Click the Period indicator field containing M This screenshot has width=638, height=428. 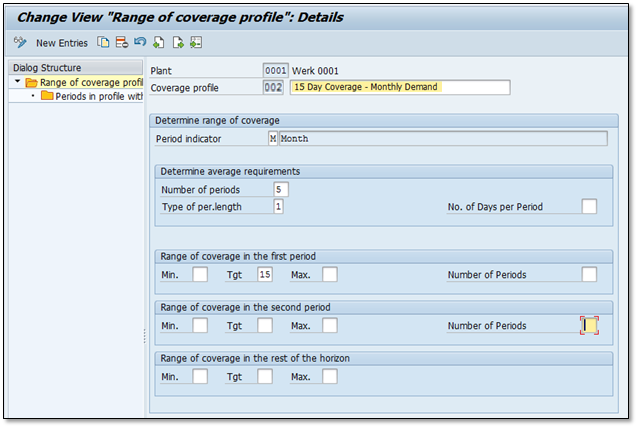[x=273, y=139]
